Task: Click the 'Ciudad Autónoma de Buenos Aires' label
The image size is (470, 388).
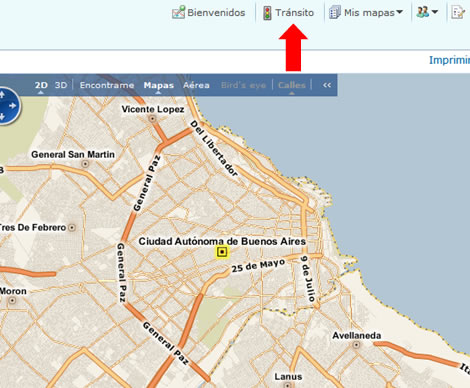Action: point(222,241)
